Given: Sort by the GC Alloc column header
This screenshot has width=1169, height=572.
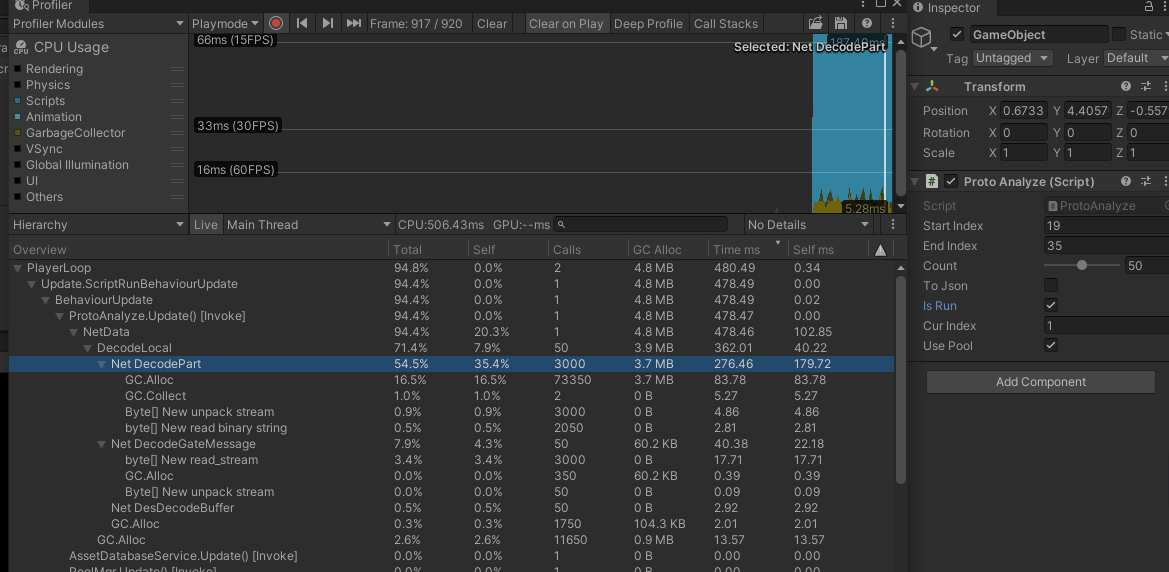Looking at the screenshot, I should 657,250.
